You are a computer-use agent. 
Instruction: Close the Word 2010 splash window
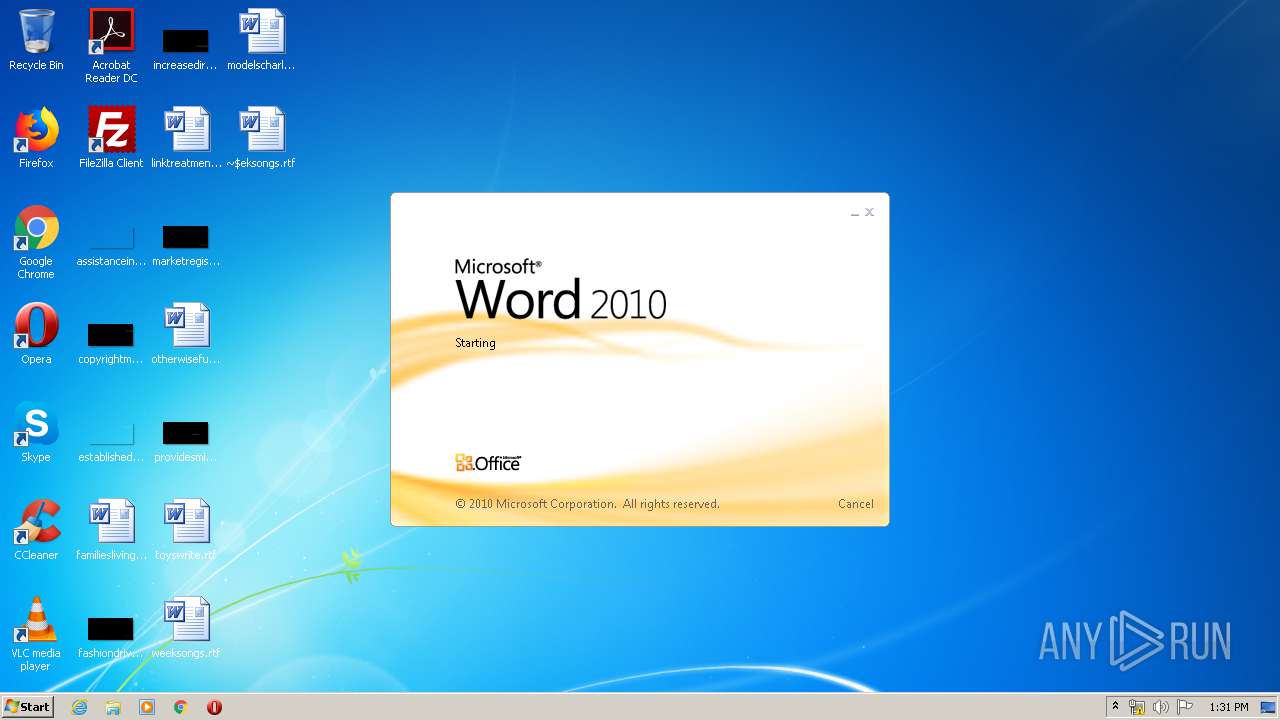(869, 212)
